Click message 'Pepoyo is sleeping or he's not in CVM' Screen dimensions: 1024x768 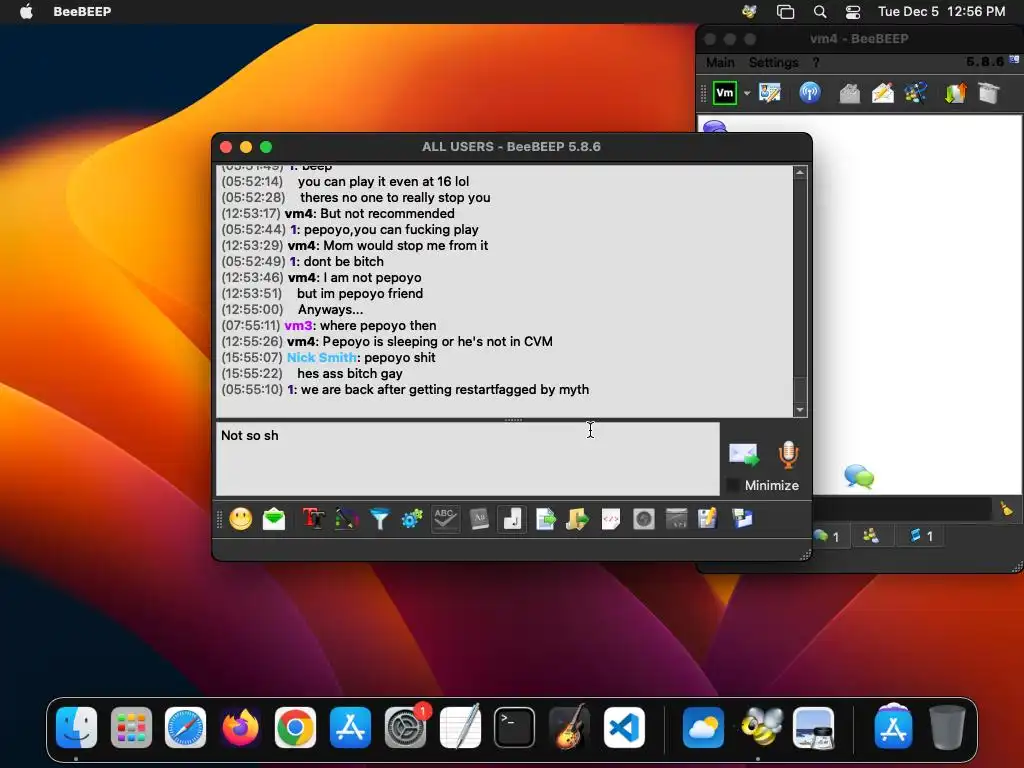click(x=438, y=342)
